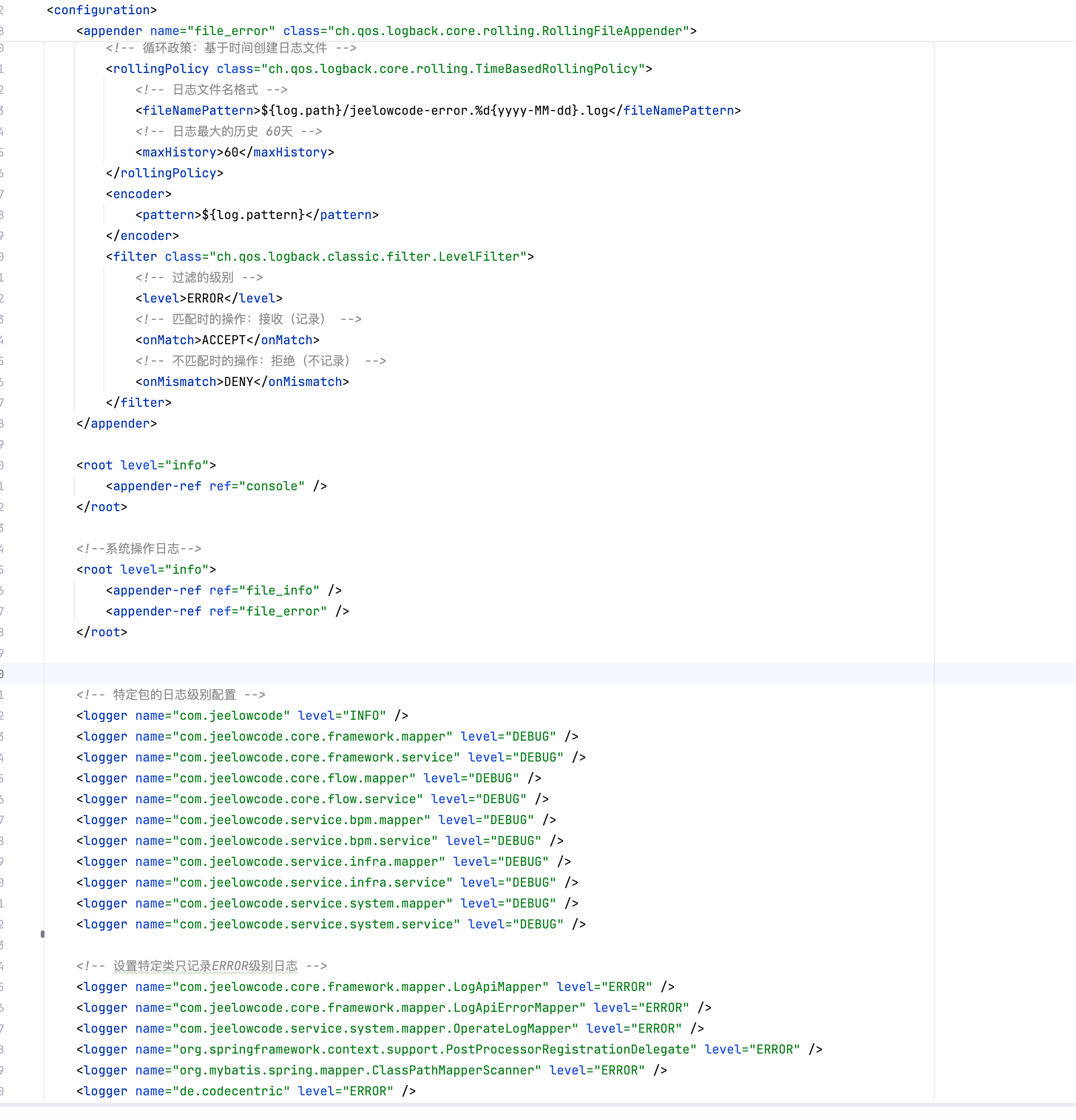Image resolution: width=1076 pixels, height=1120 pixels.
Task: Click the fileNamePattern opening tag
Action: (x=198, y=111)
